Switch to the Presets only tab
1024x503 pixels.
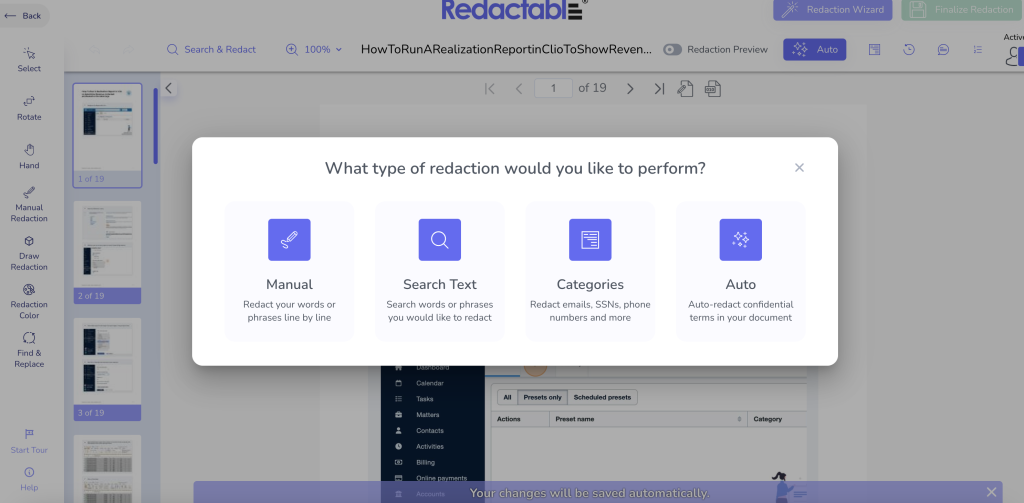tap(542, 397)
